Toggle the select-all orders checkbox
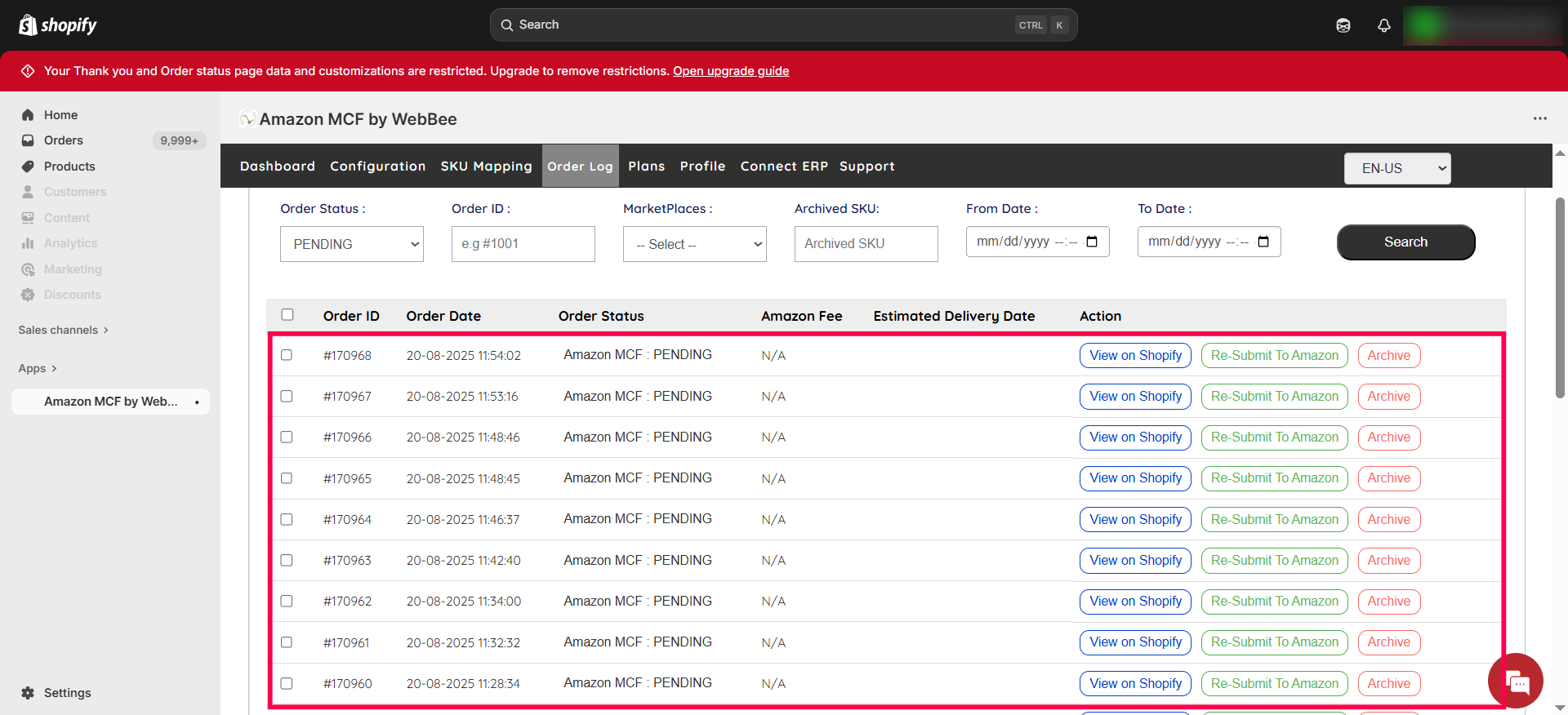The image size is (1568, 715). (x=287, y=315)
